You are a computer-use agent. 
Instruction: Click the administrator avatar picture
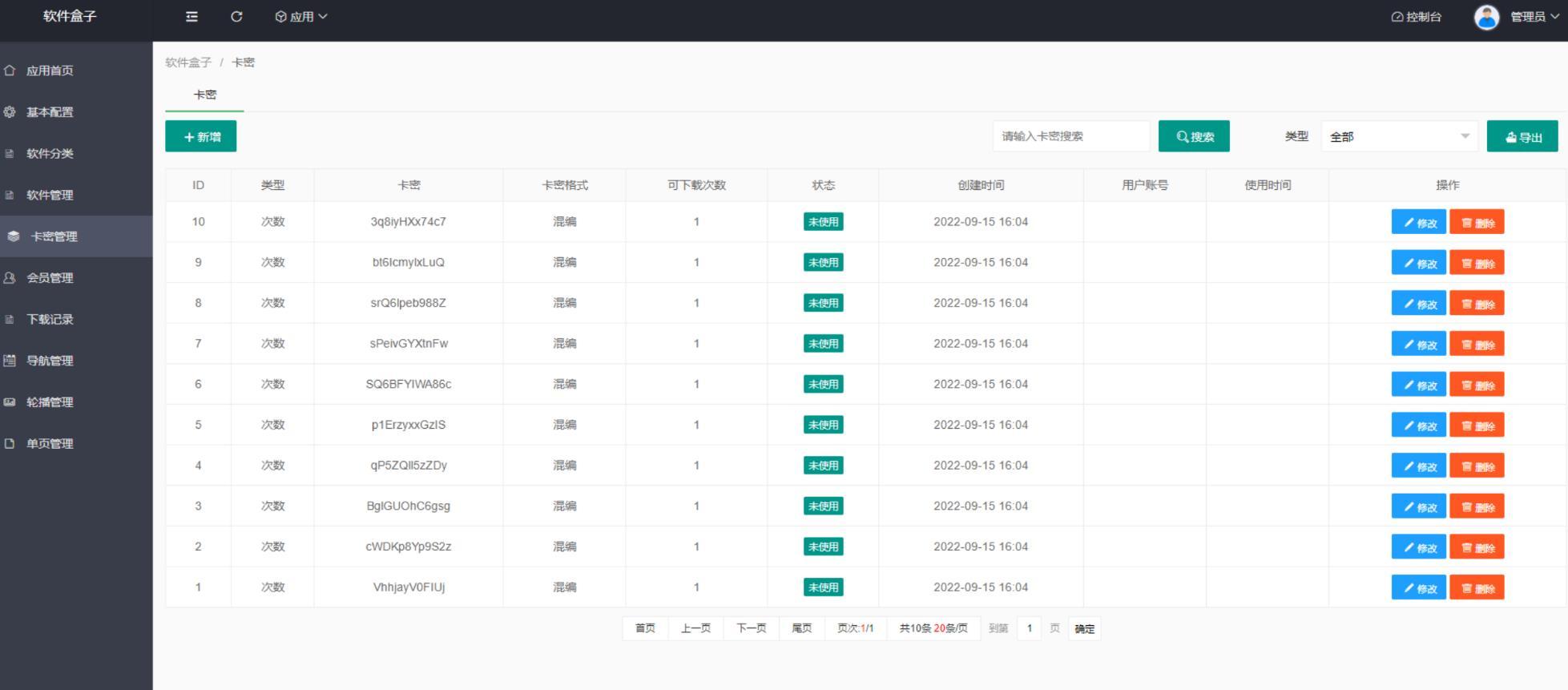point(1486,17)
